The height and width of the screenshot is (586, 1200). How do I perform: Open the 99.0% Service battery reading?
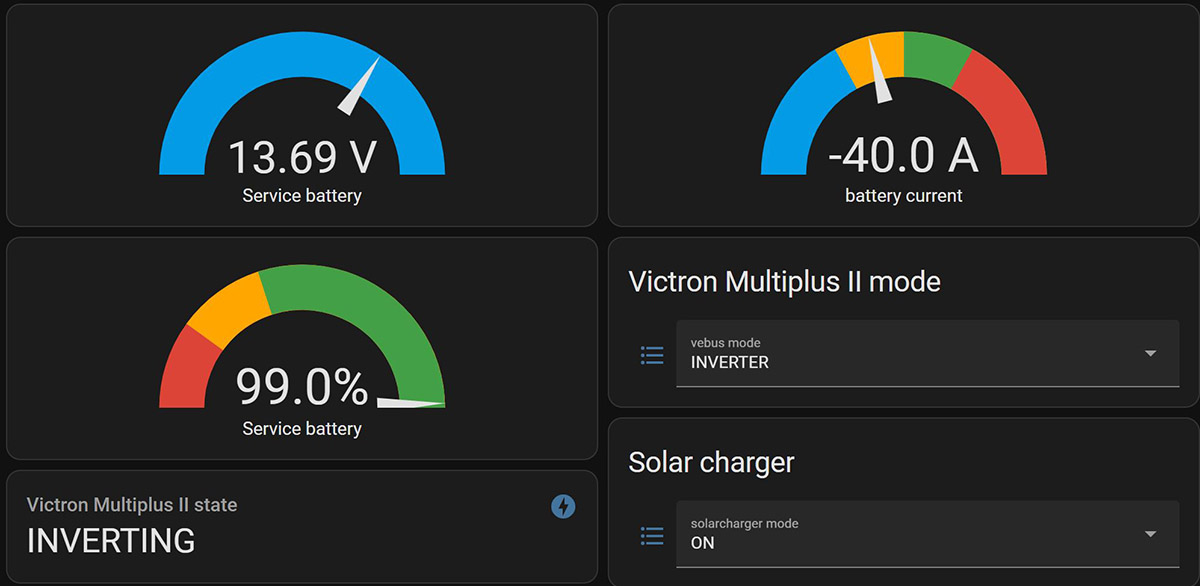tap(302, 388)
